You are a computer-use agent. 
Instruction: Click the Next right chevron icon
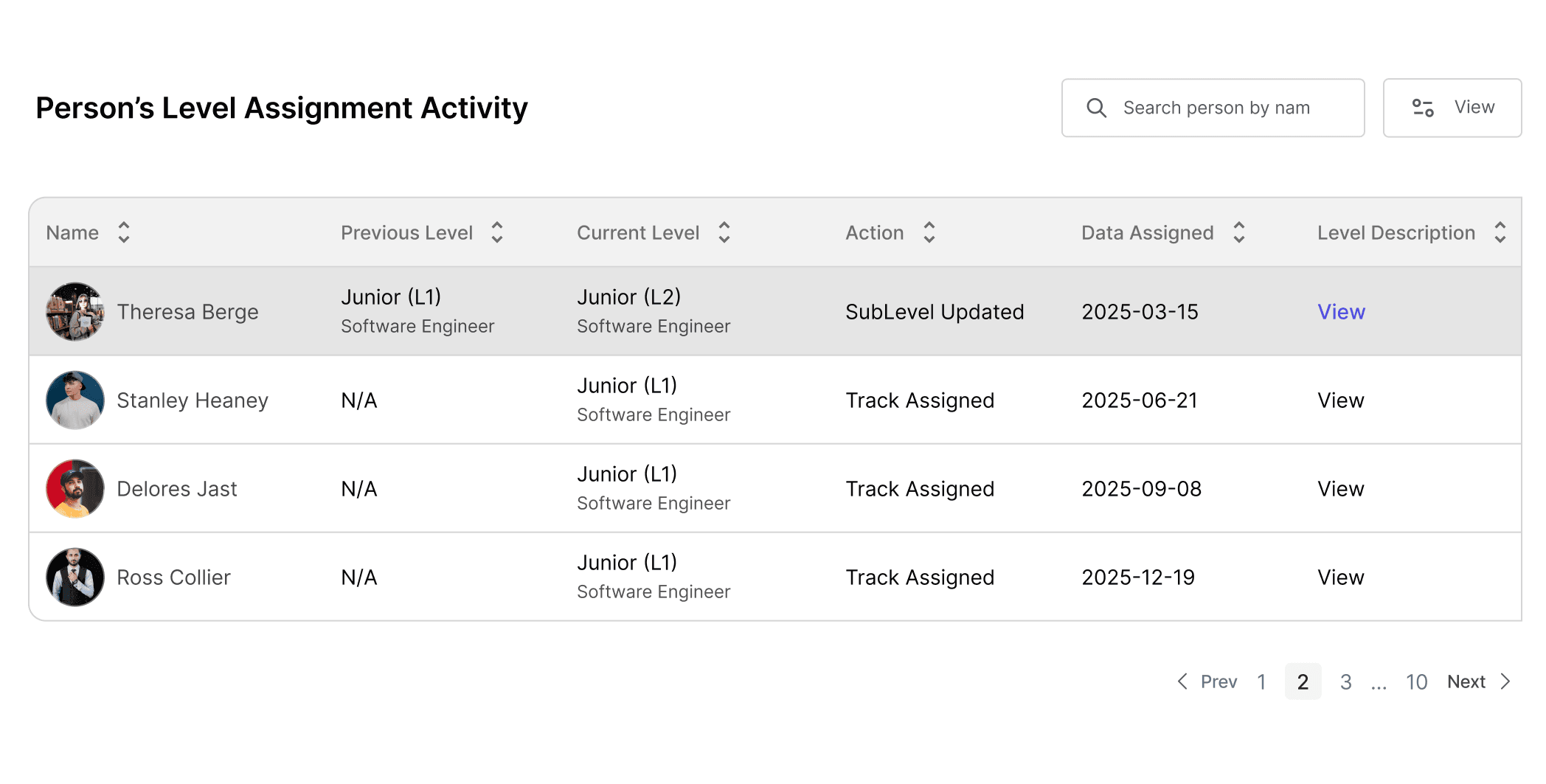(1507, 681)
